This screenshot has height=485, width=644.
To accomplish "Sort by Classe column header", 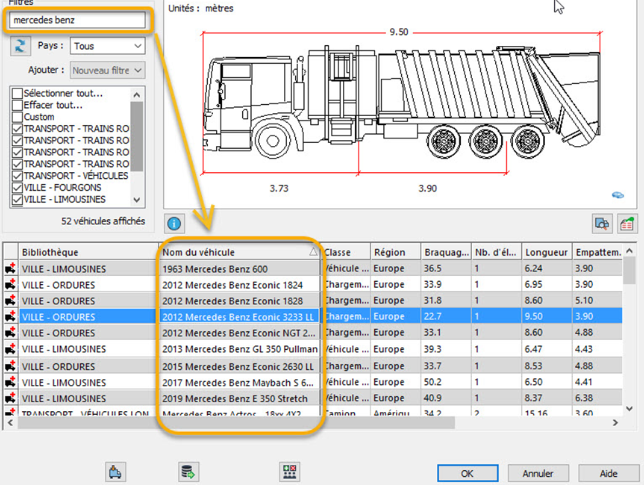I will 346,252.
